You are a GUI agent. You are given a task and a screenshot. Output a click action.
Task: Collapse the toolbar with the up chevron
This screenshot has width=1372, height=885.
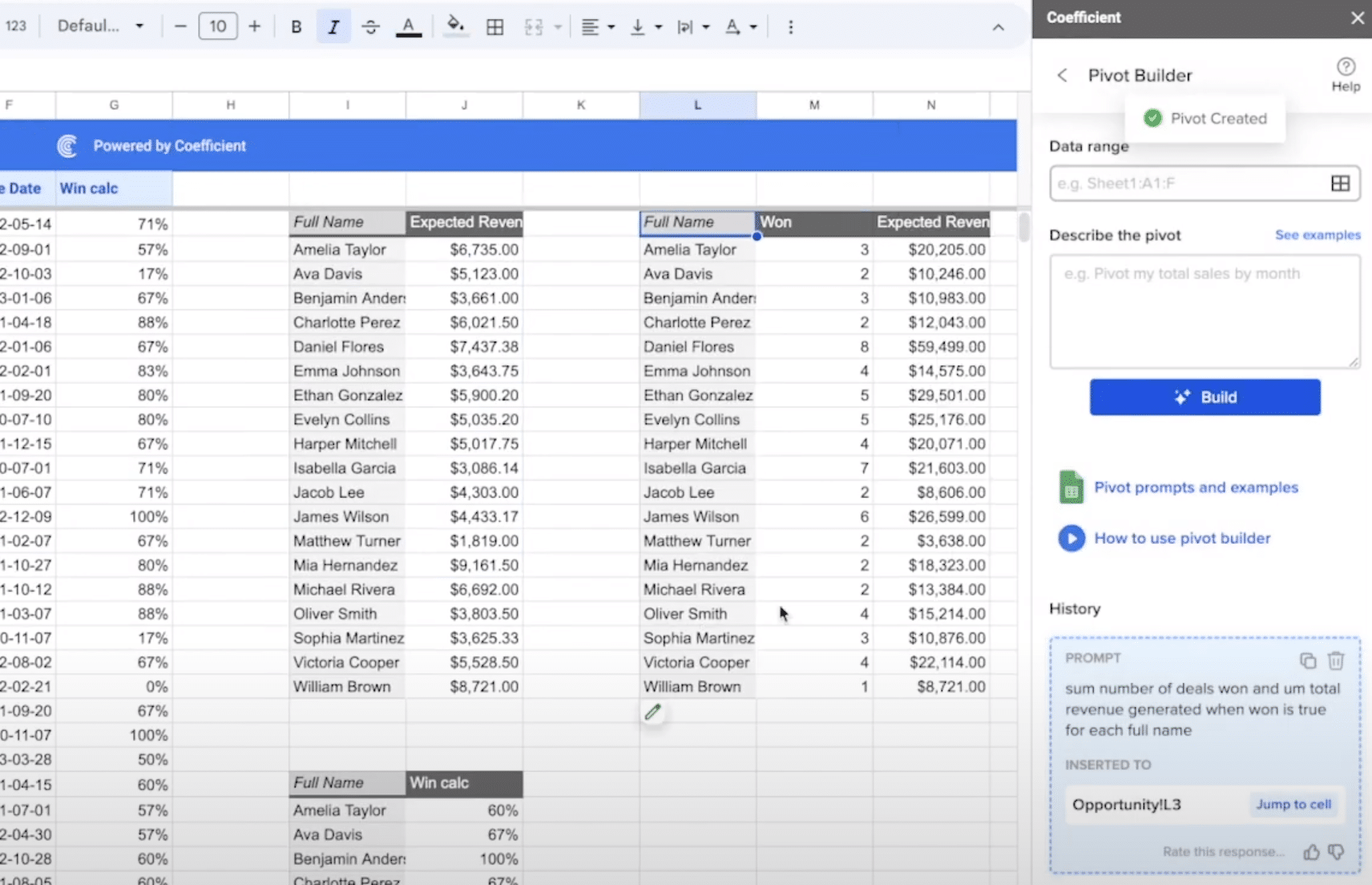[x=998, y=27]
